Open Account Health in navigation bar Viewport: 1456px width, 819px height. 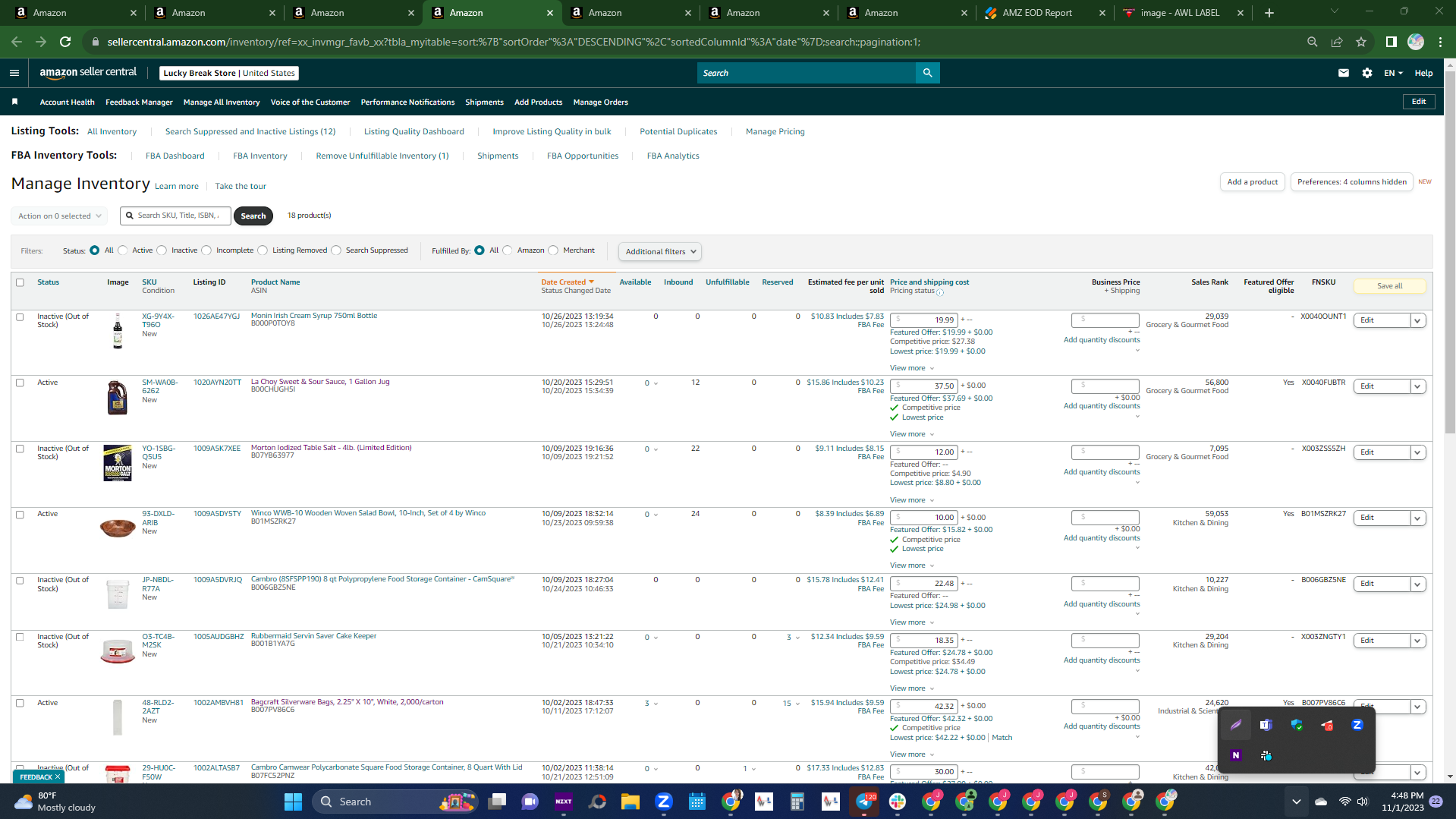[67, 102]
